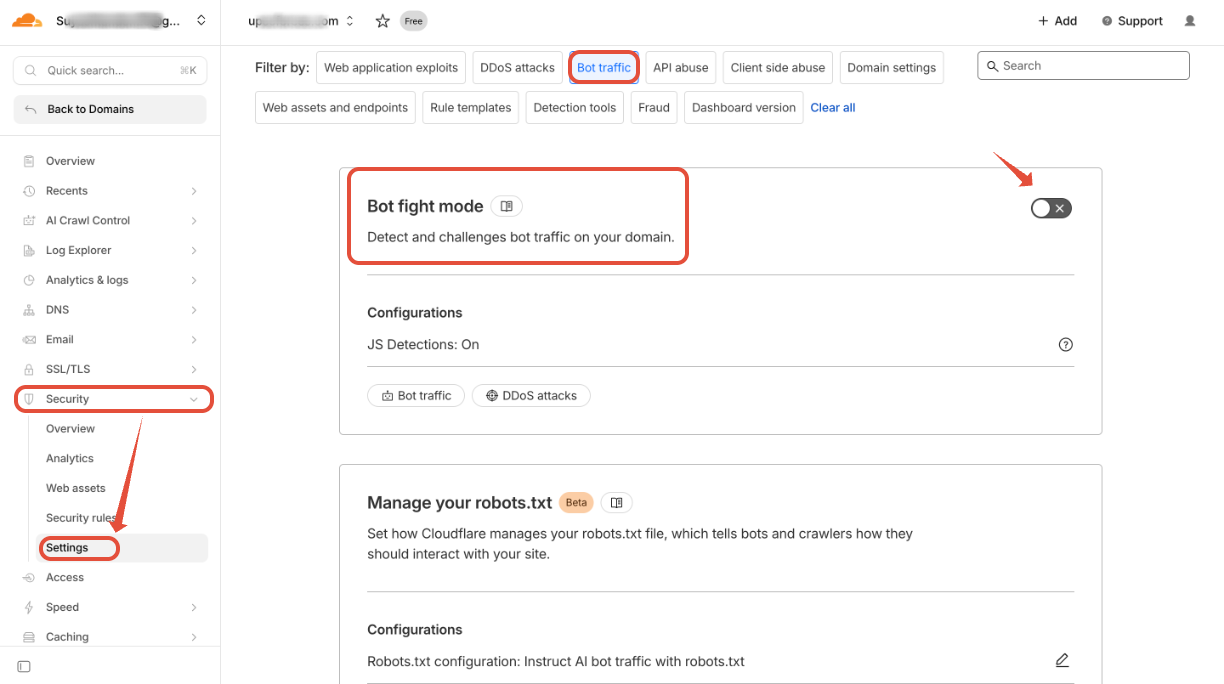Expand the SSL/TLS chevron
Viewport: 1224px width, 684px height.
point(194,369)
